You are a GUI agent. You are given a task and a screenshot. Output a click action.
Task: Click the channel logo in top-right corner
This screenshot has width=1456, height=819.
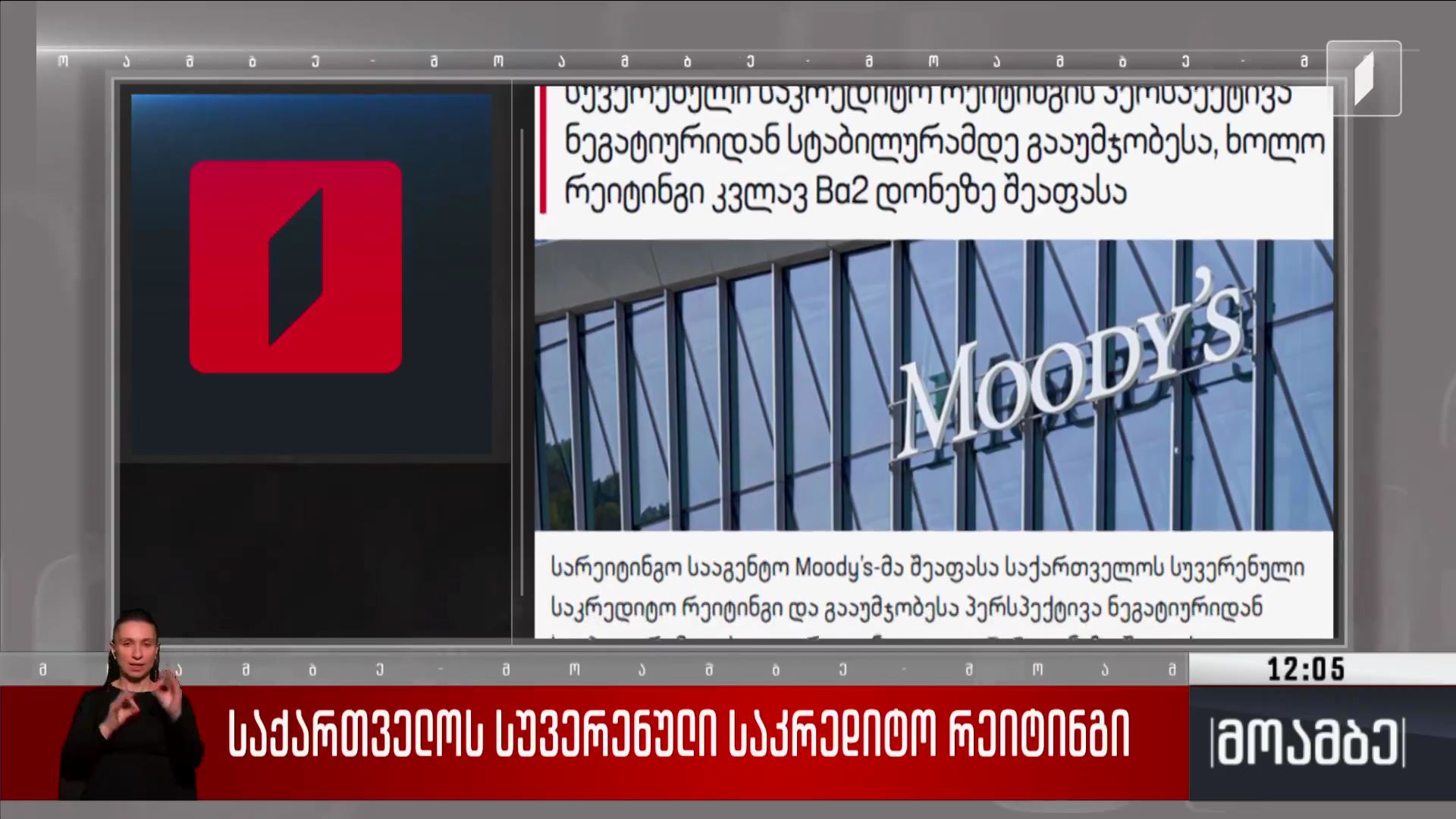pyautogui.click(x=1363, y=78)
